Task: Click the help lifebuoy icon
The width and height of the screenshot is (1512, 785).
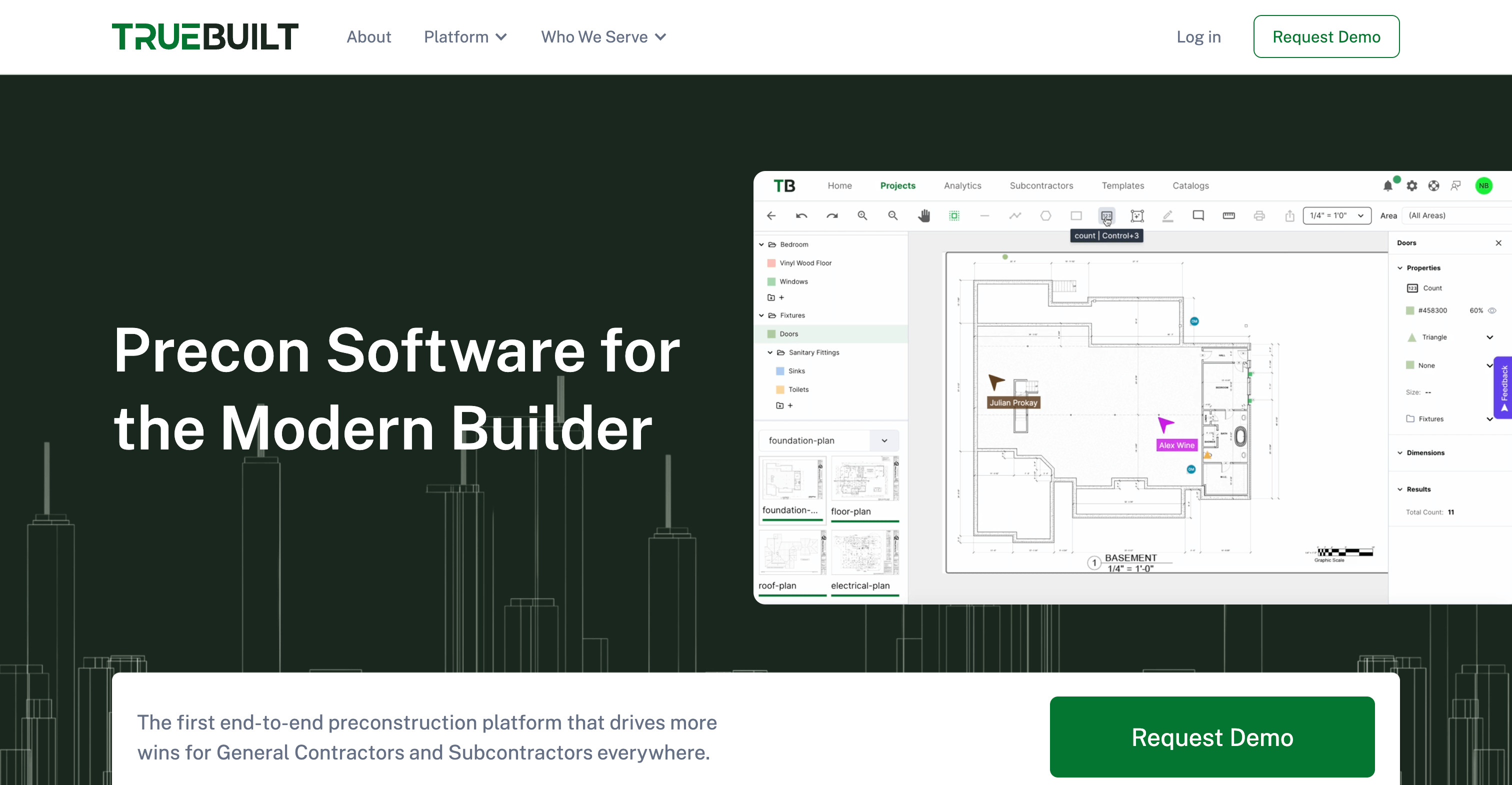Action: point(1434,185)
